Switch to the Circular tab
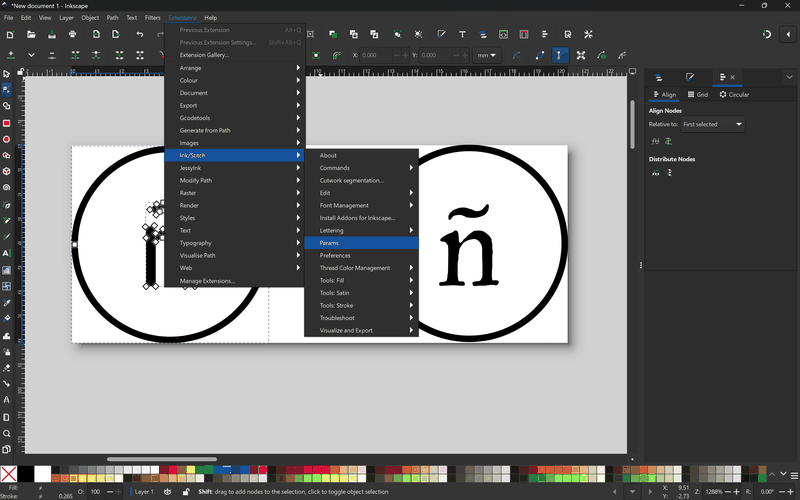Viewport: 800px width, 500px height. click(734, 94)
